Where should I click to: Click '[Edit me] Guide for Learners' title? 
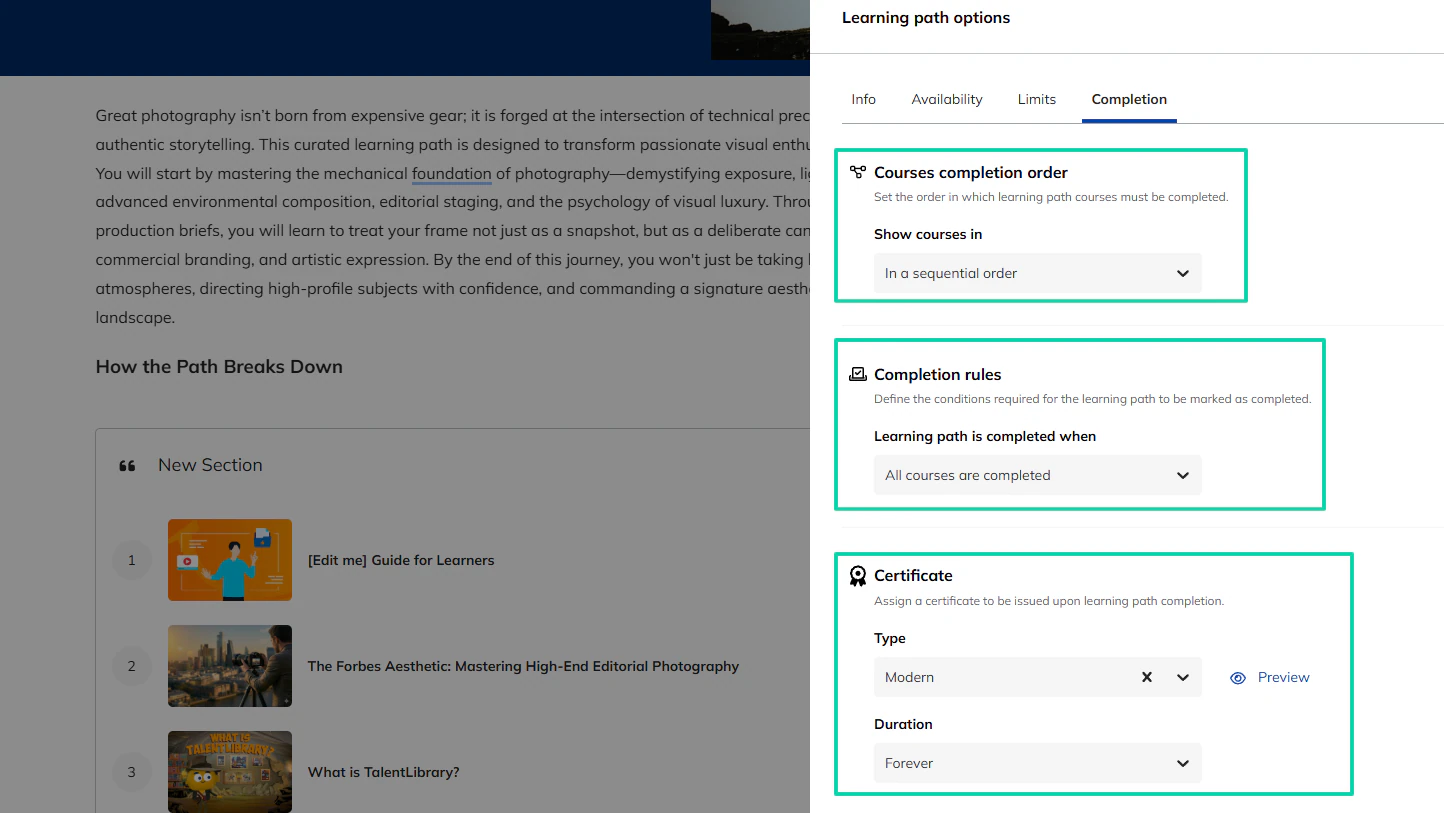click(x=401, y=560)
